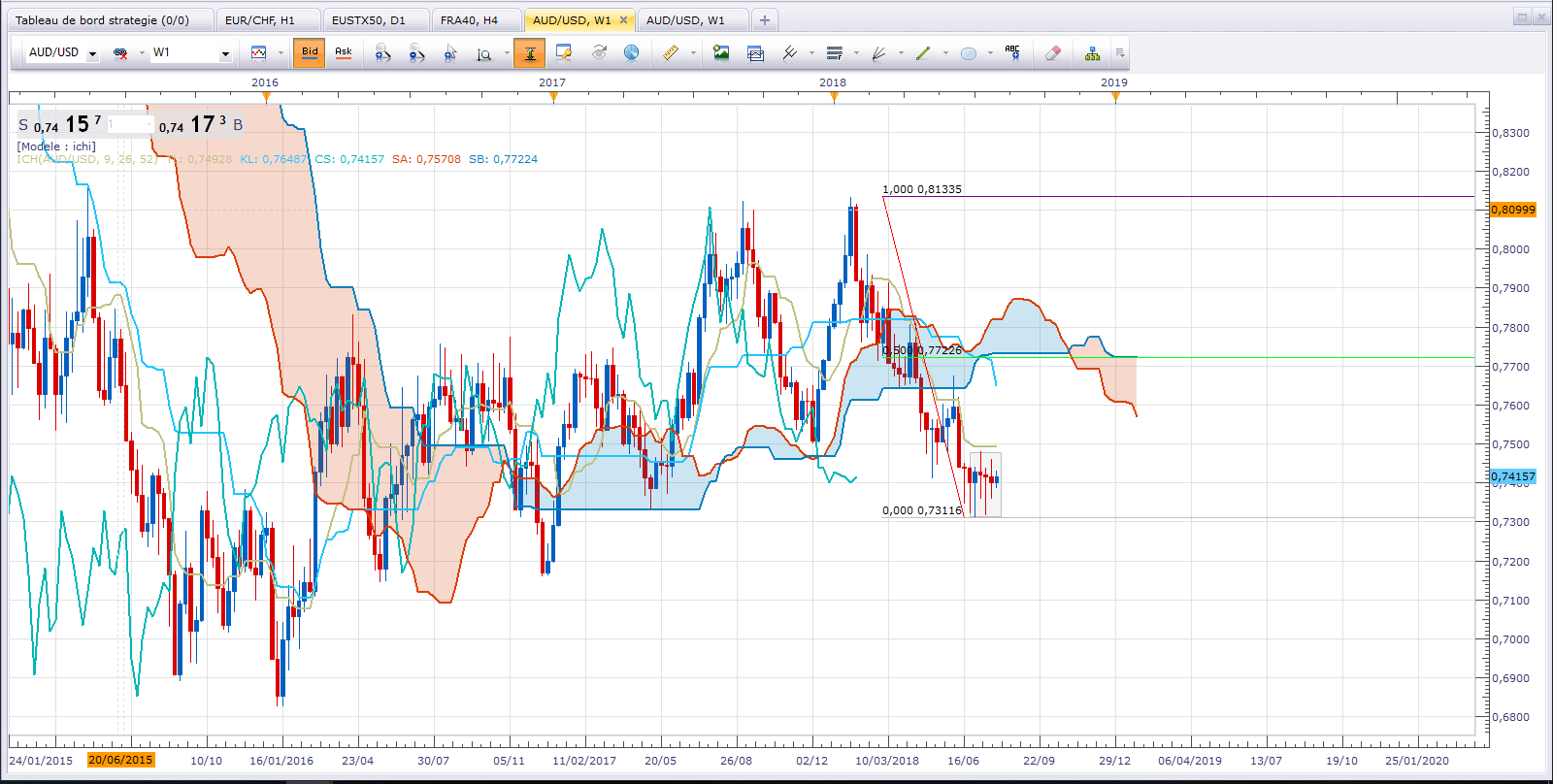1553x784 pixels.
Task: Expand the unlink icon dropdown arrow
Action: click(142, 53)
